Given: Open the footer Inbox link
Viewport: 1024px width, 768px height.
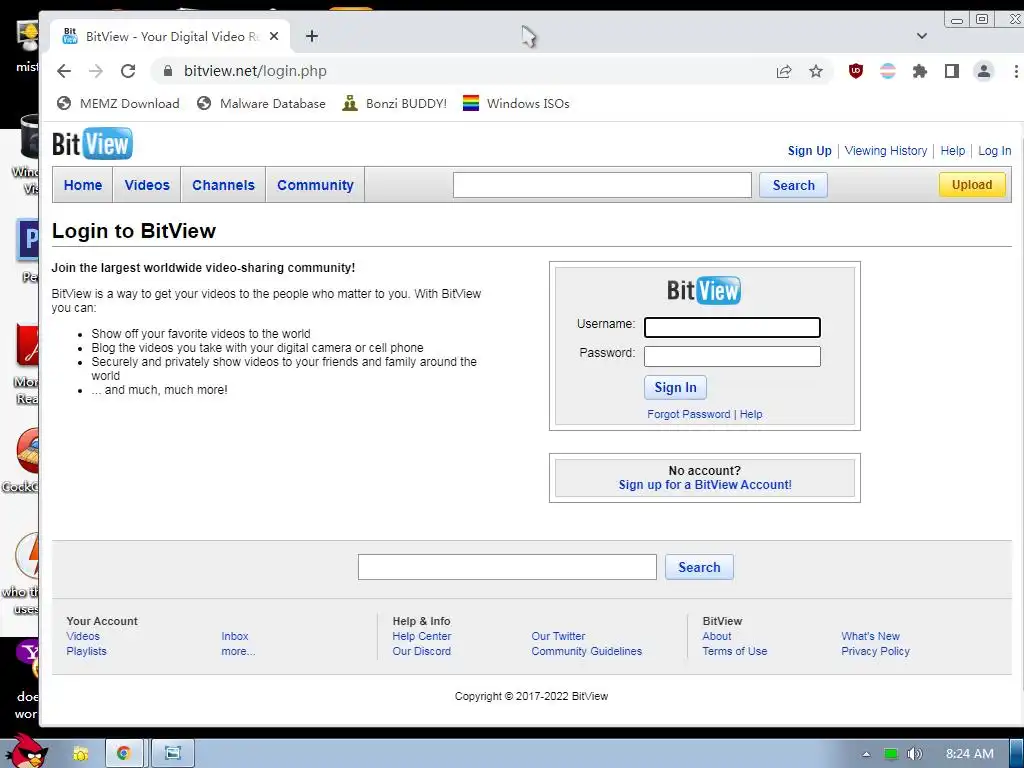Looking at the screenshot, I should point(234,636).
